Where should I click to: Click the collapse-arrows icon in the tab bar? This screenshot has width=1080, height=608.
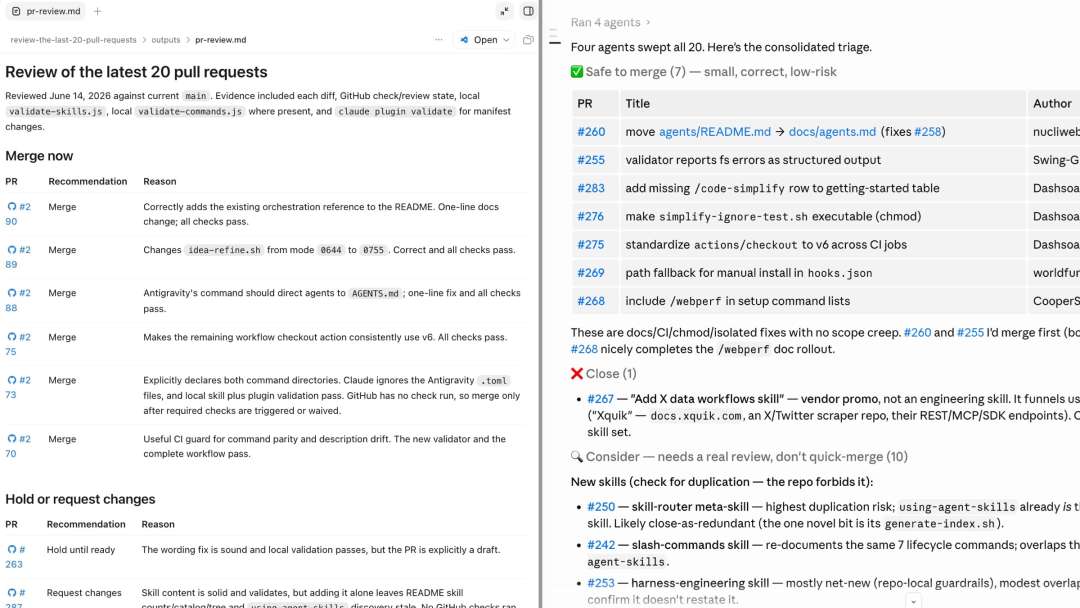[x=504, y=11]
